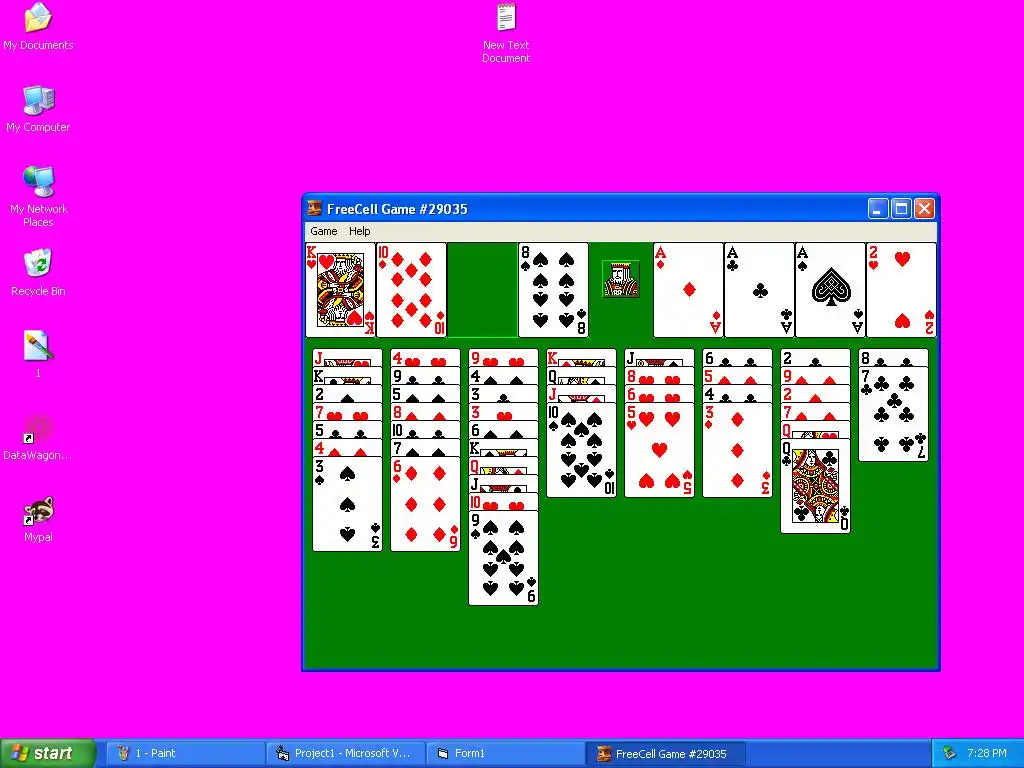Click the 7 of hearts card strip
The image size is (1024, 768).
[347, 412]
